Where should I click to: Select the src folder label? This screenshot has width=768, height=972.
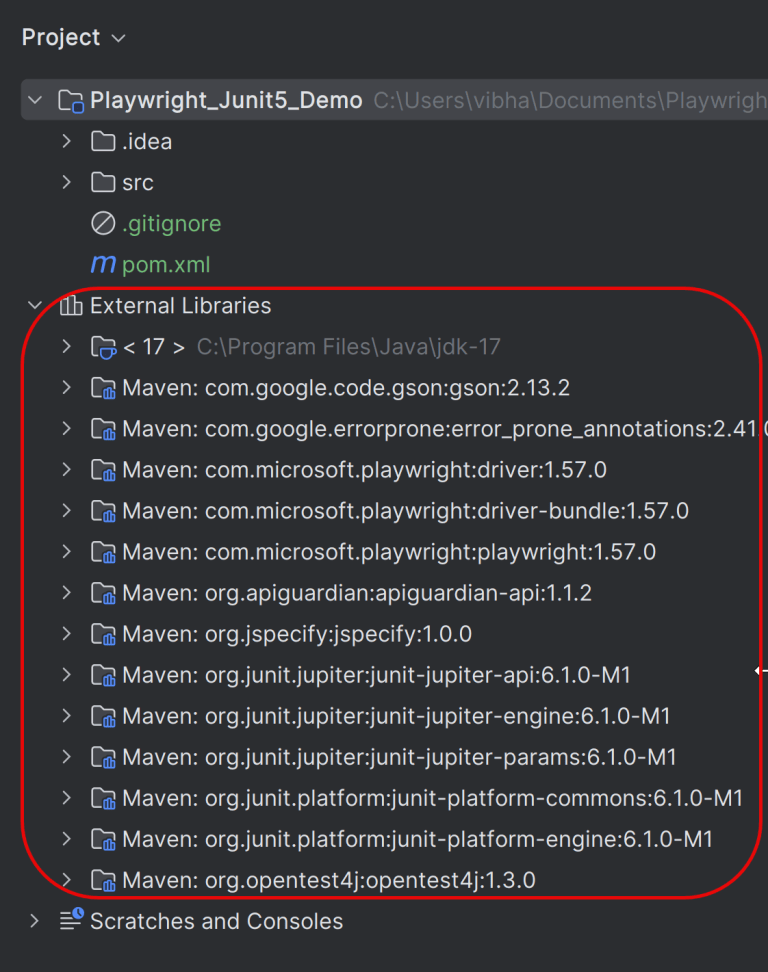click(x=138, y=183)
